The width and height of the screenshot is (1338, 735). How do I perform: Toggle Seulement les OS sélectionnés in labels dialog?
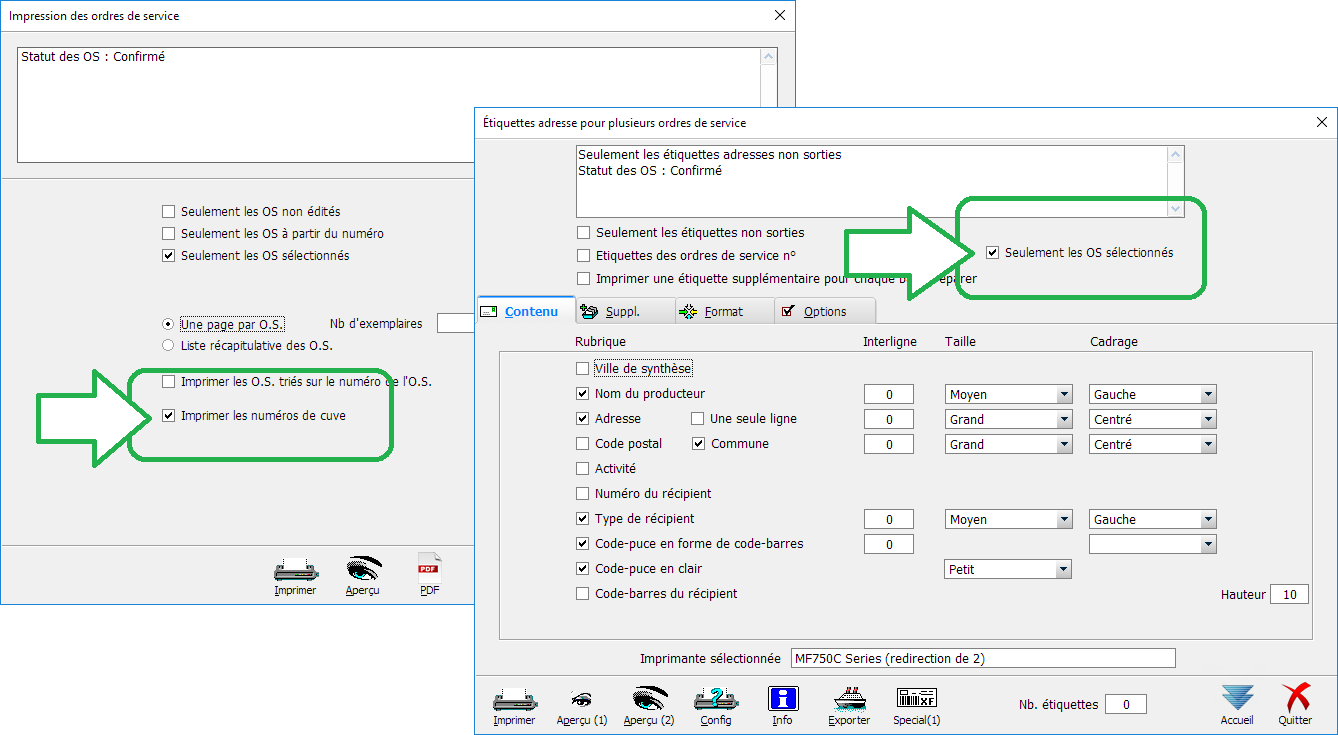click(993, 253)
